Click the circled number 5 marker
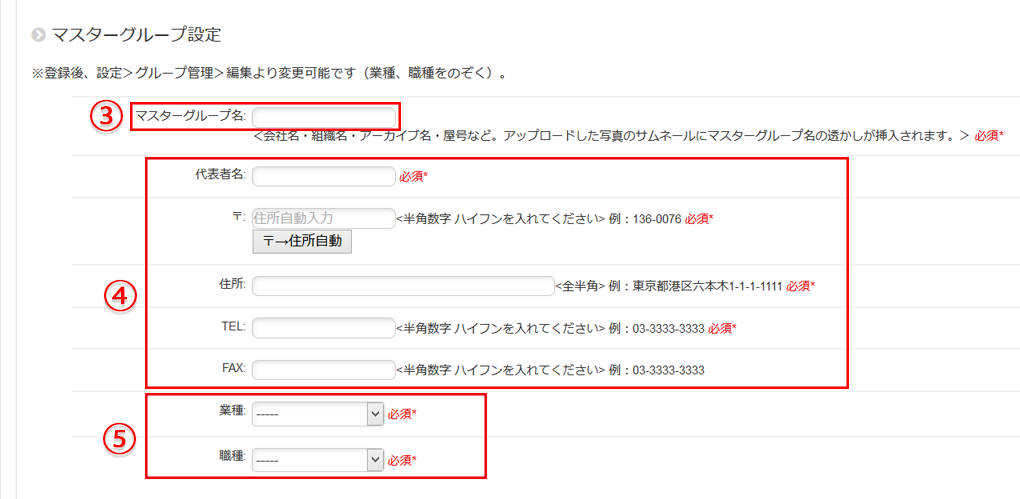The width and height of the screenshot is (1020, 499). (119, 439)
